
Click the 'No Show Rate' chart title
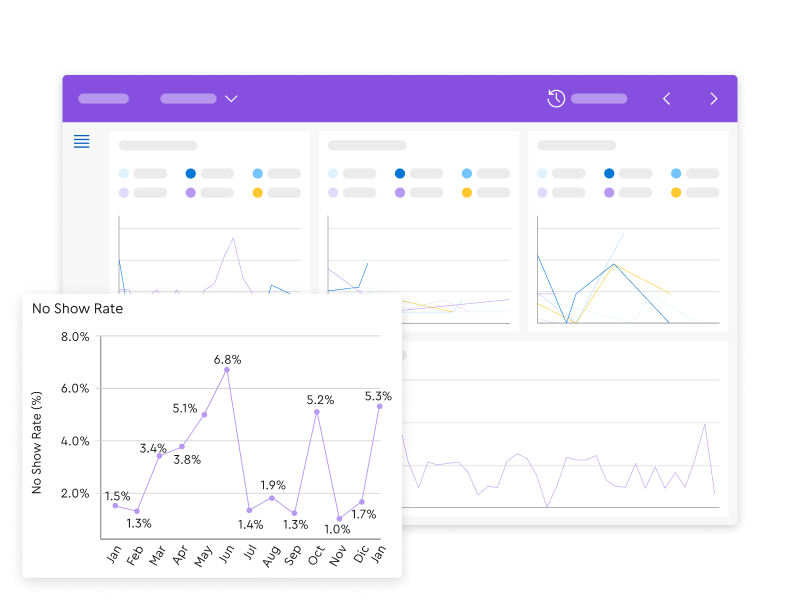pos(78,309)
